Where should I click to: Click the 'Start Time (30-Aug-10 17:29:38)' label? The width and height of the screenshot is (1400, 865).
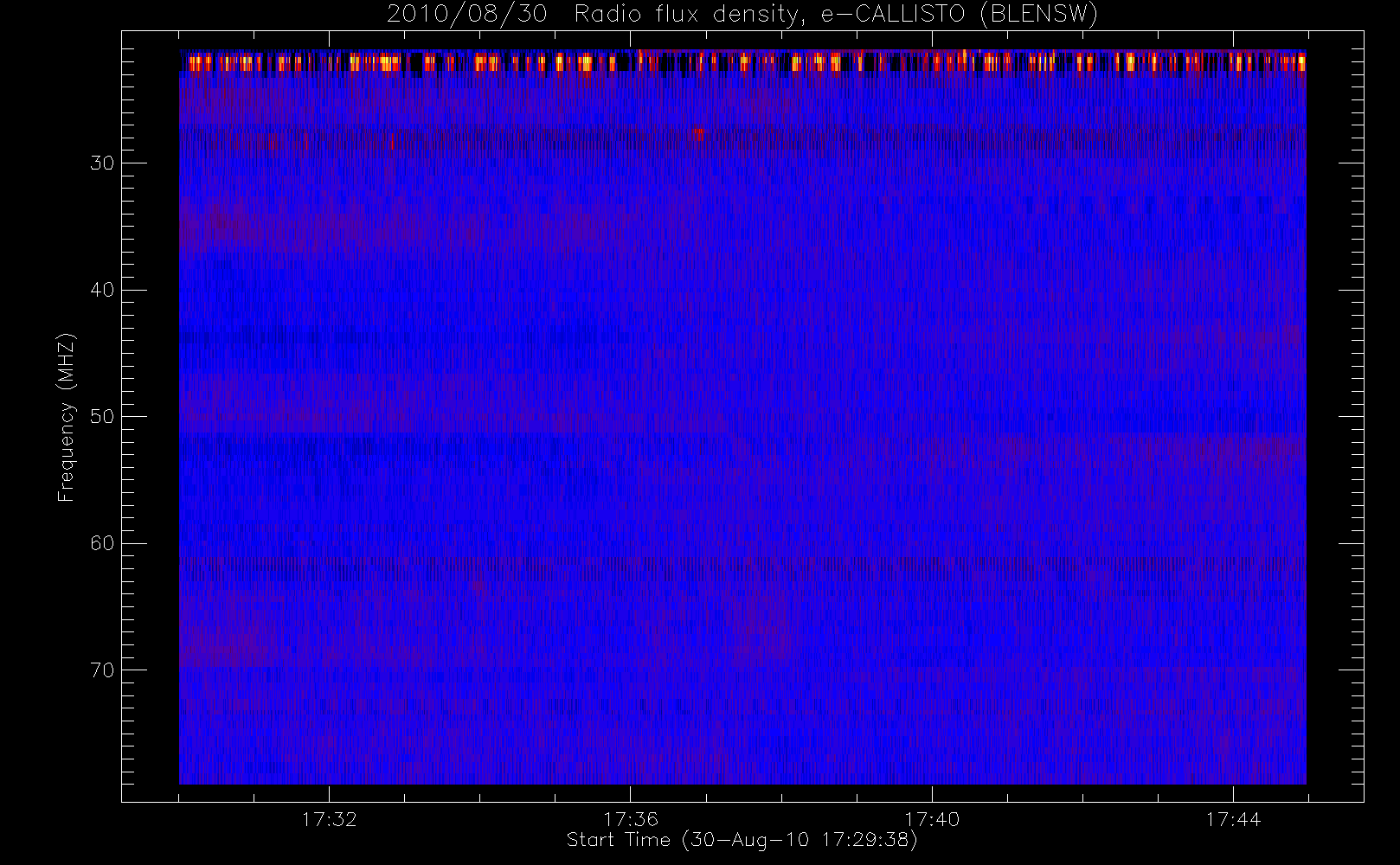click(x=742, y=840)
